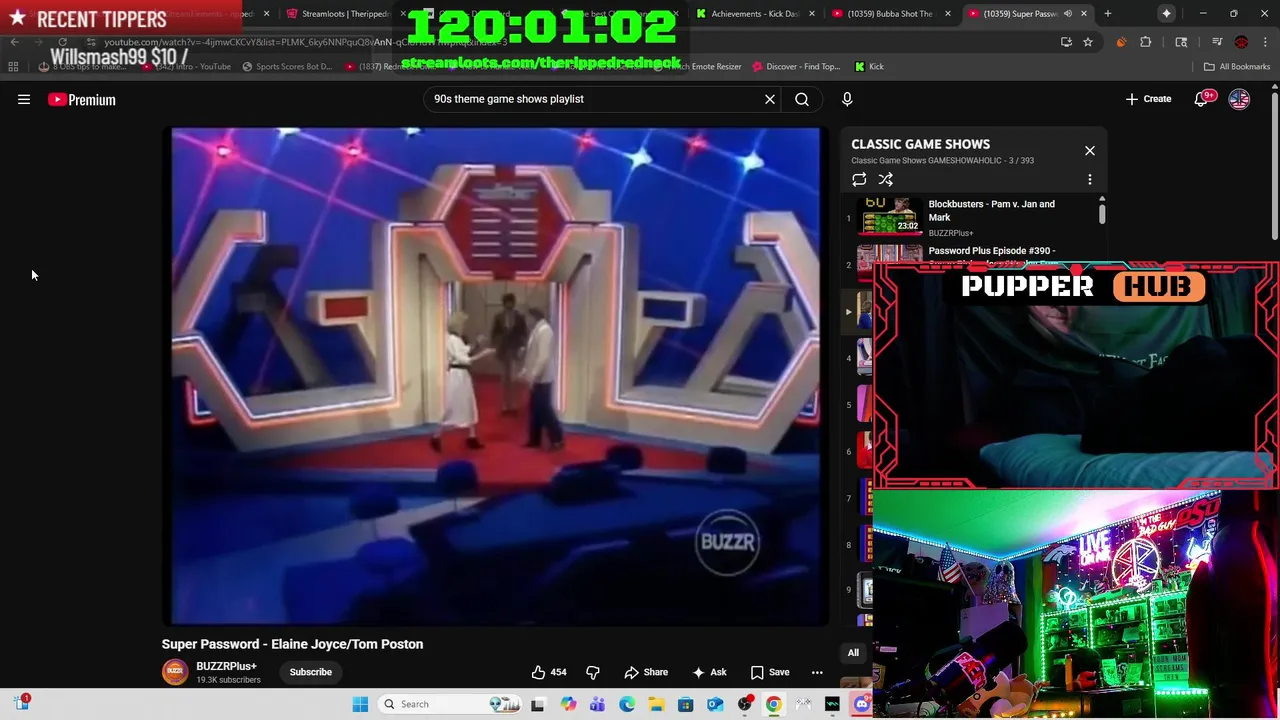1280x720 pixels.
Task: Open Discord from taskbar
Action: click(862, 704)
